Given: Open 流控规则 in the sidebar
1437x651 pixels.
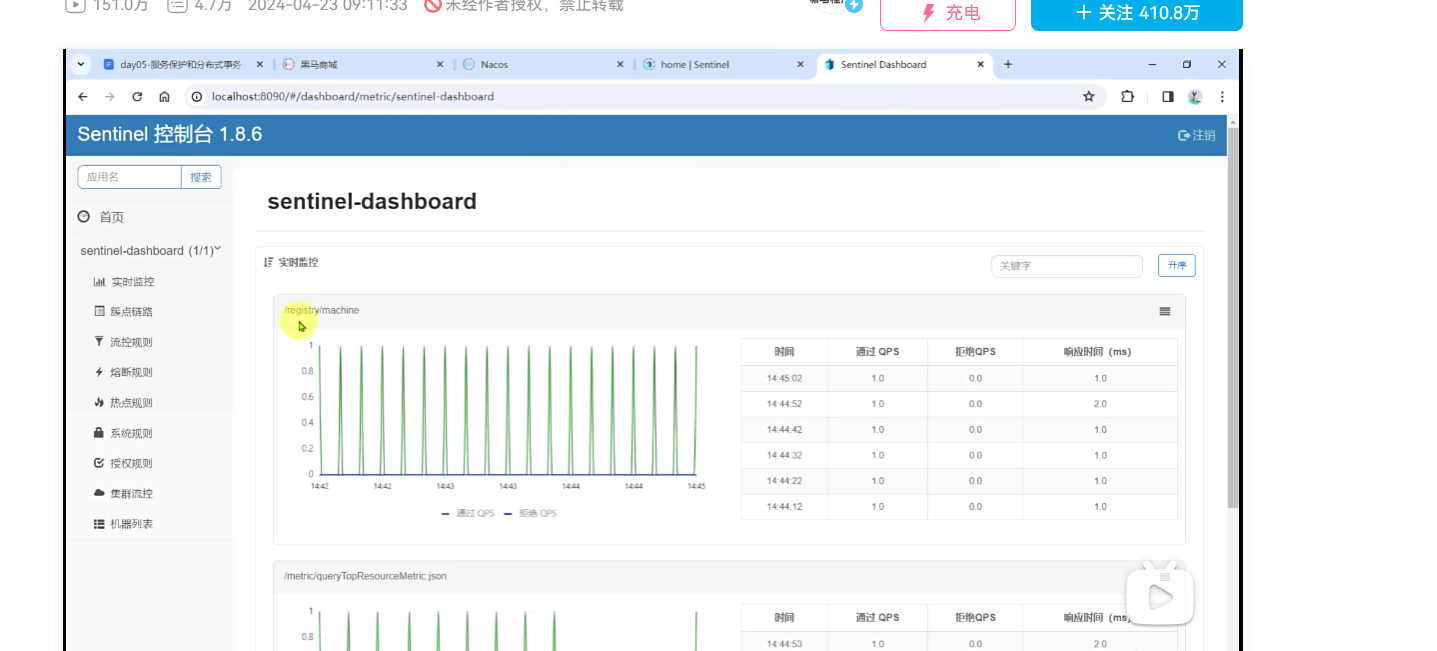Looking at the screenshot, I should click(123, 342).
